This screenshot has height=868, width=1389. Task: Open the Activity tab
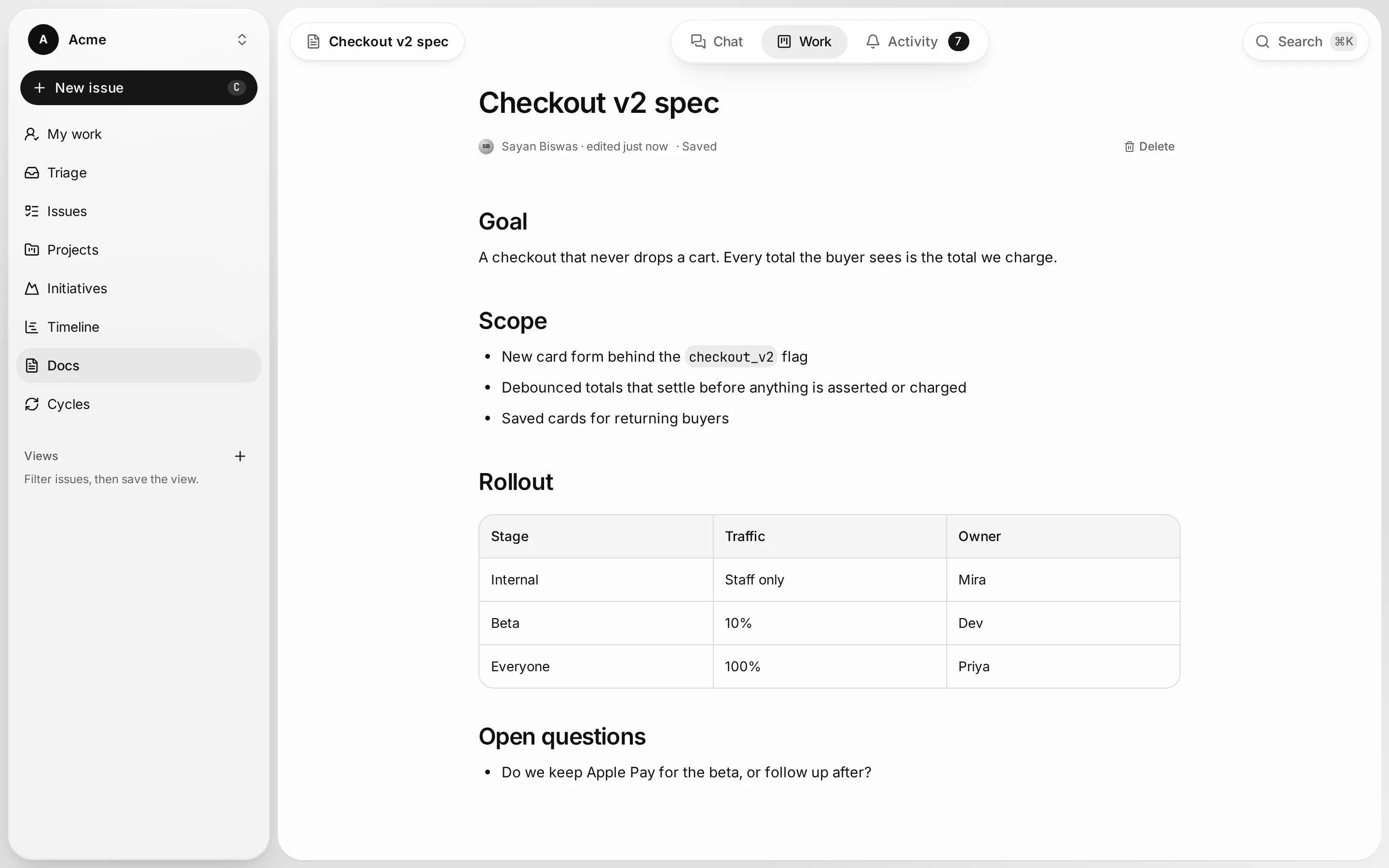click(x=917, y=41)
